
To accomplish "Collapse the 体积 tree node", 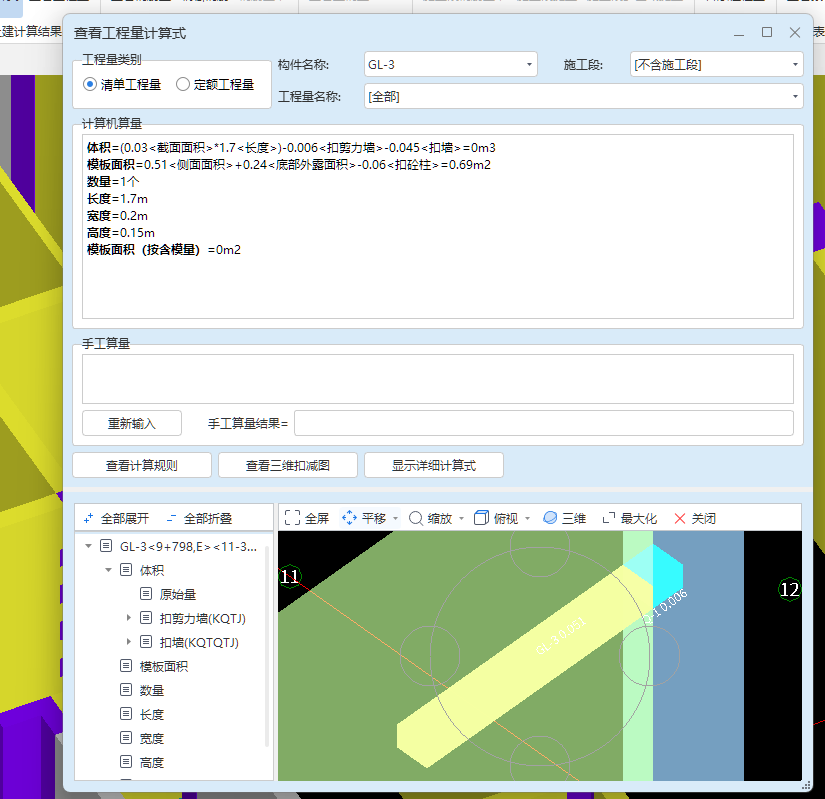I will coord(108,570).
